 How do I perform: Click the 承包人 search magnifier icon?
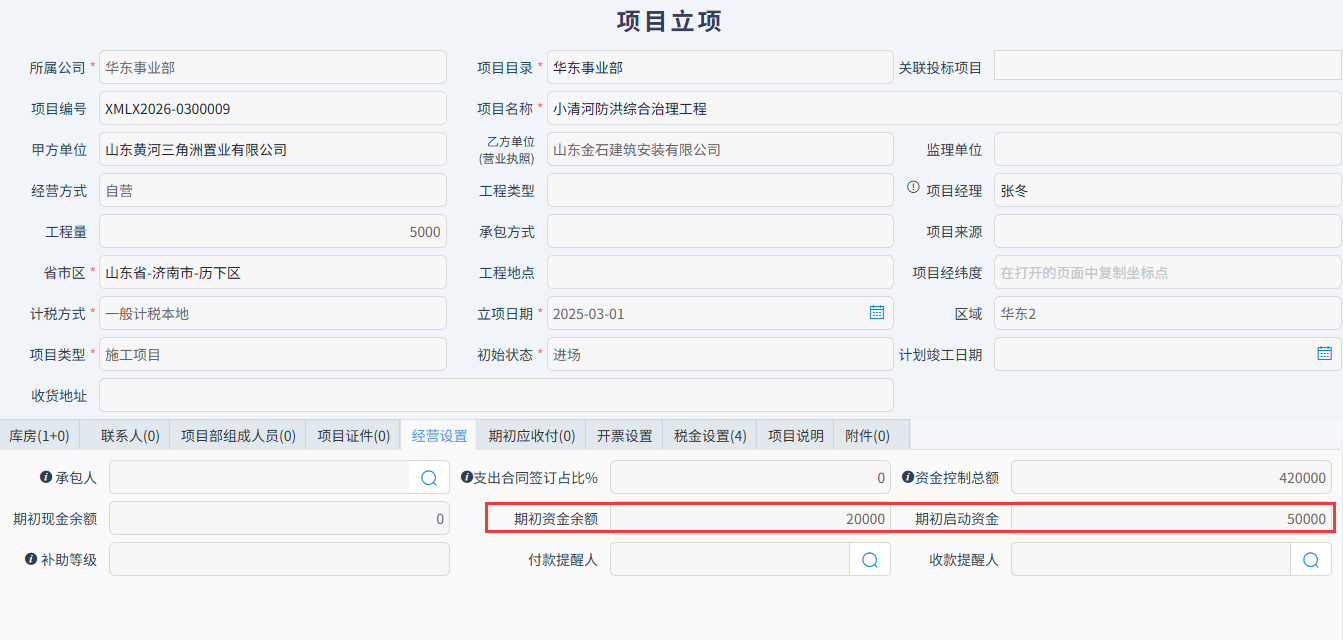click(x=429, y=478)
